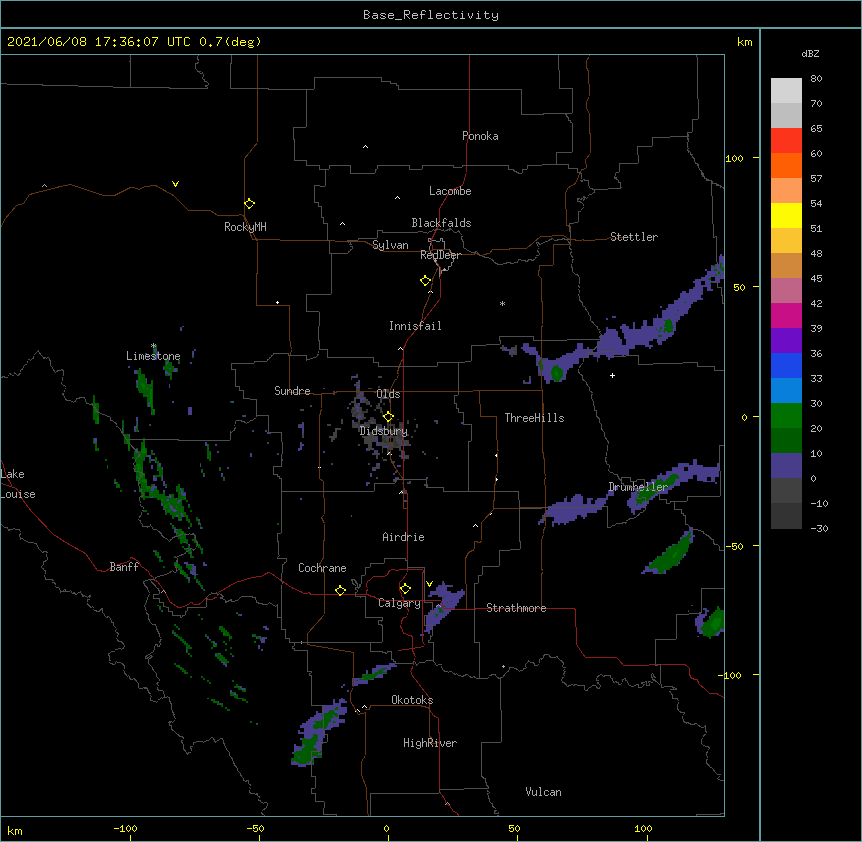
Task: Select the 33 value in the legend
Action: [x=816, y=378]
